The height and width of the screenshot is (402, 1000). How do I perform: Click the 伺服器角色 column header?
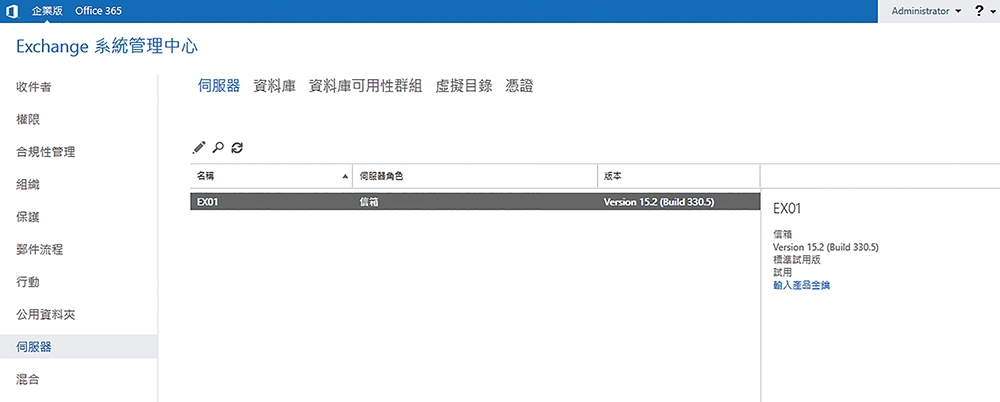pos(475,175)
